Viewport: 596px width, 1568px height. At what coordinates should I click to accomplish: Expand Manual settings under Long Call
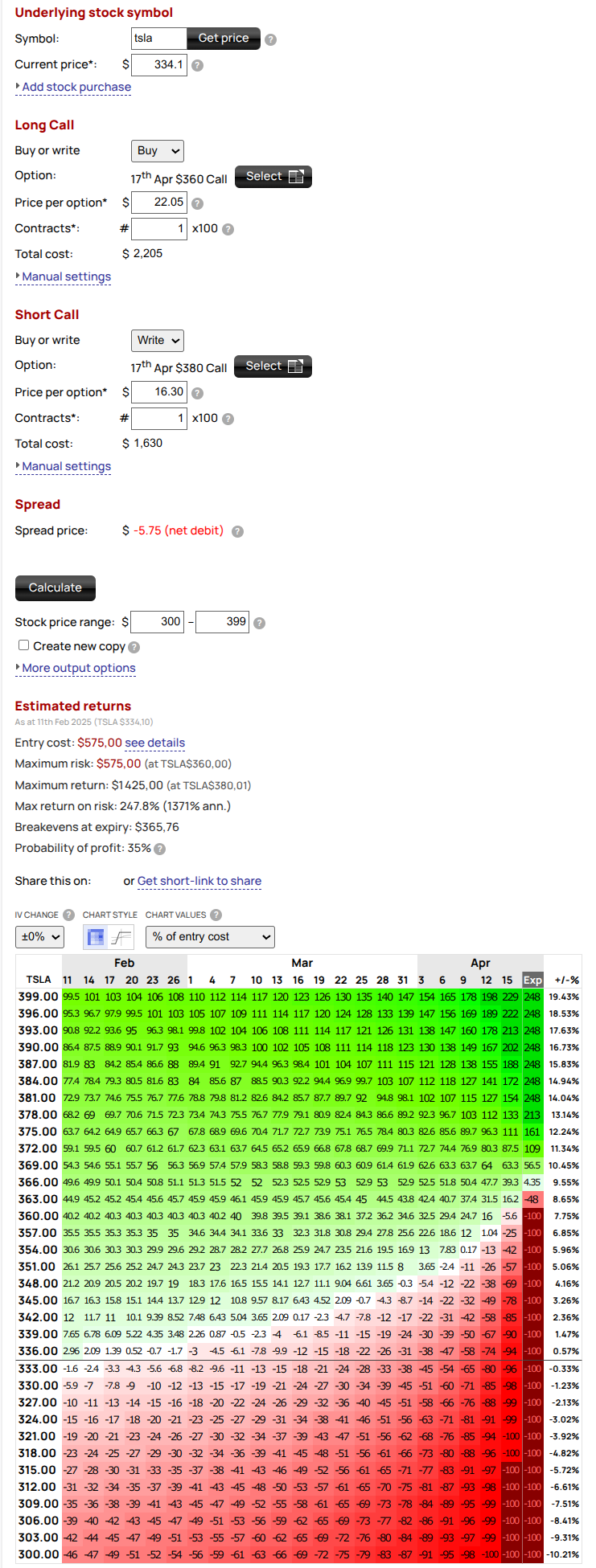click(66, 276)
